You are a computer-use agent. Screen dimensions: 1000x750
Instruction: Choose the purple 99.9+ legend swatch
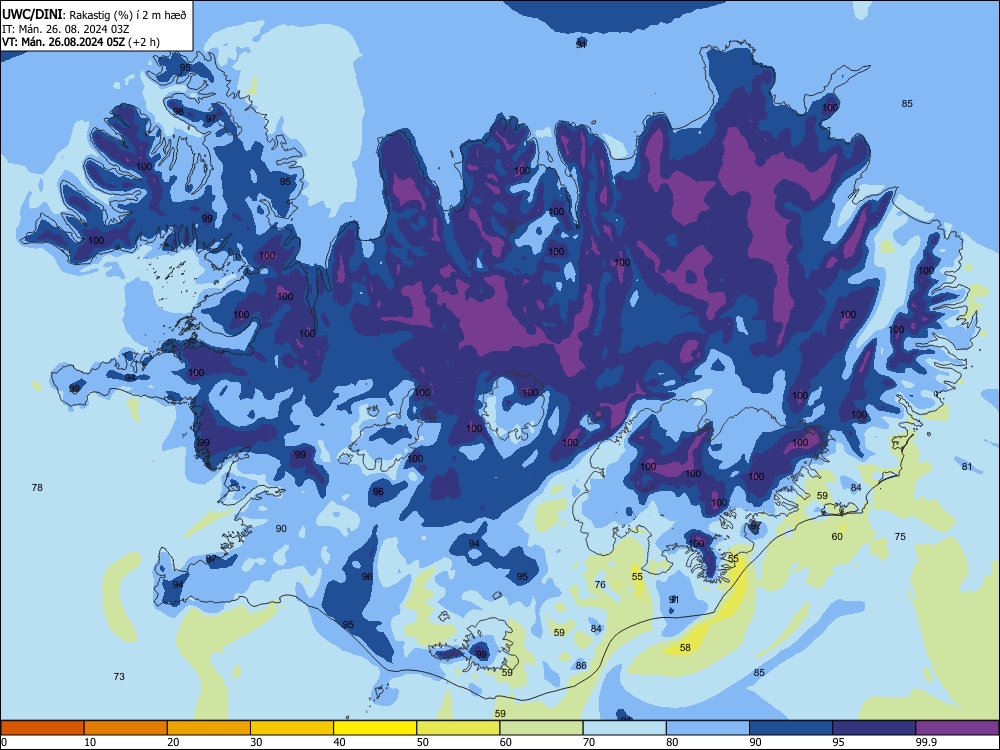tap(957, 728)
